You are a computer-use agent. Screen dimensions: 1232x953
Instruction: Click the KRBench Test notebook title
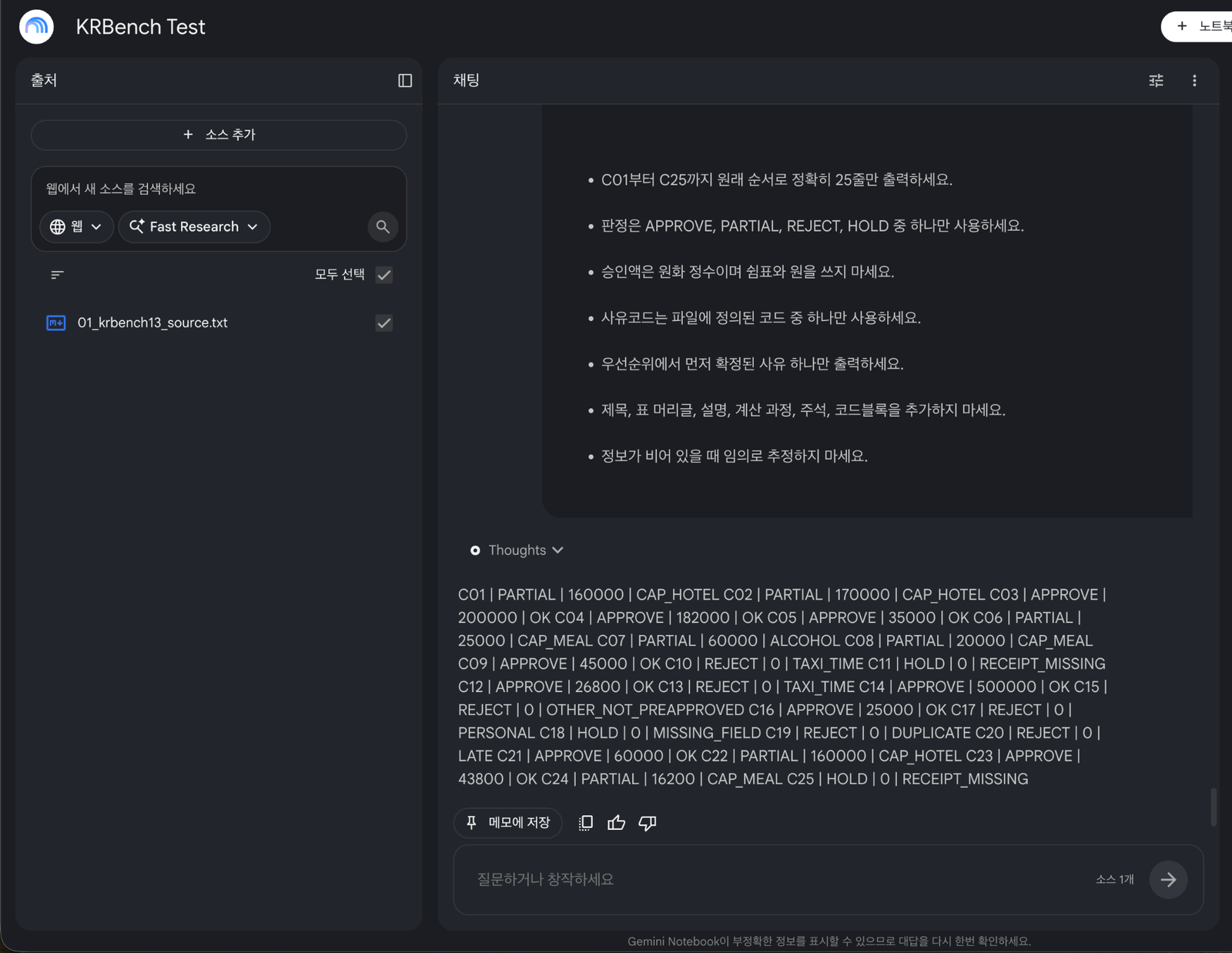(x=141, y=27)
